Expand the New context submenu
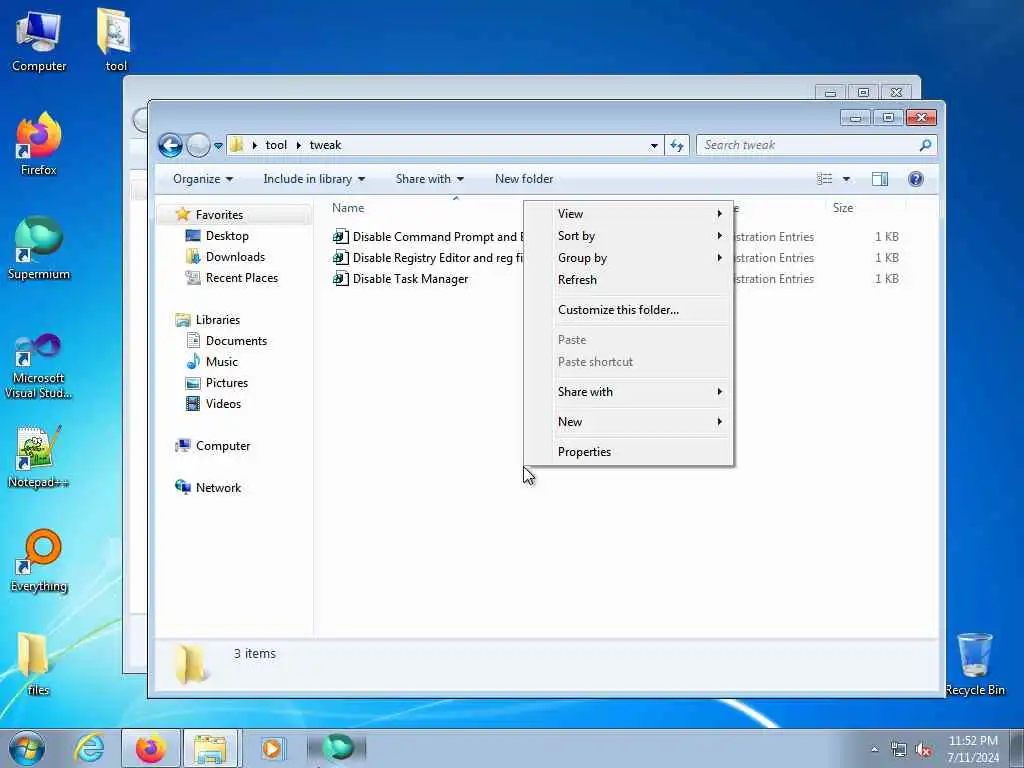The width and height of the screenshot is (1024, 768). [x=628, y=422]
